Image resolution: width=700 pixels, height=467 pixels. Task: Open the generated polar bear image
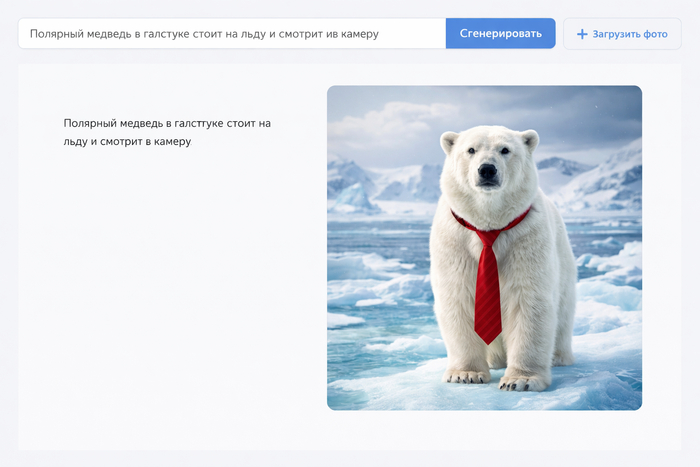pos(484,247)
